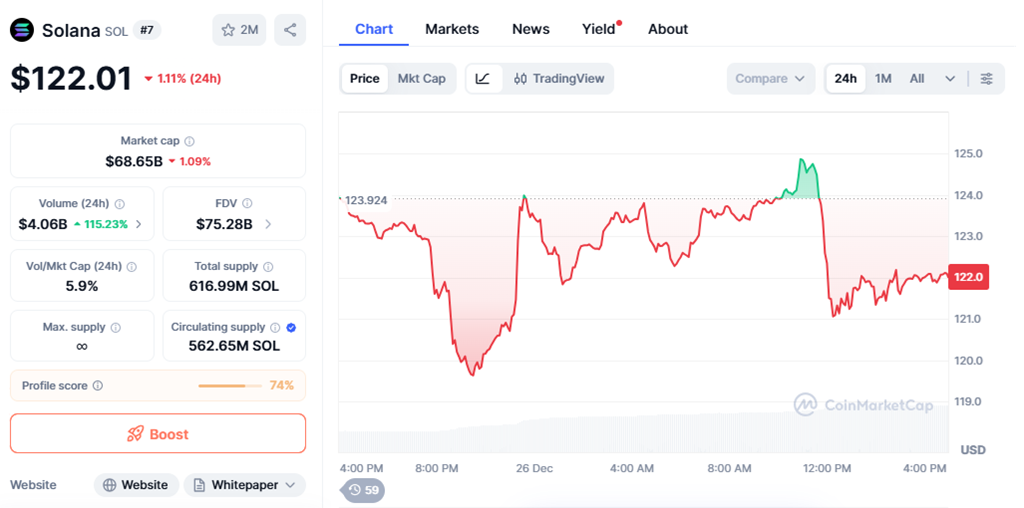Click the Boost button
This screenshot has height=508, width=1024.
coord(158,434)
